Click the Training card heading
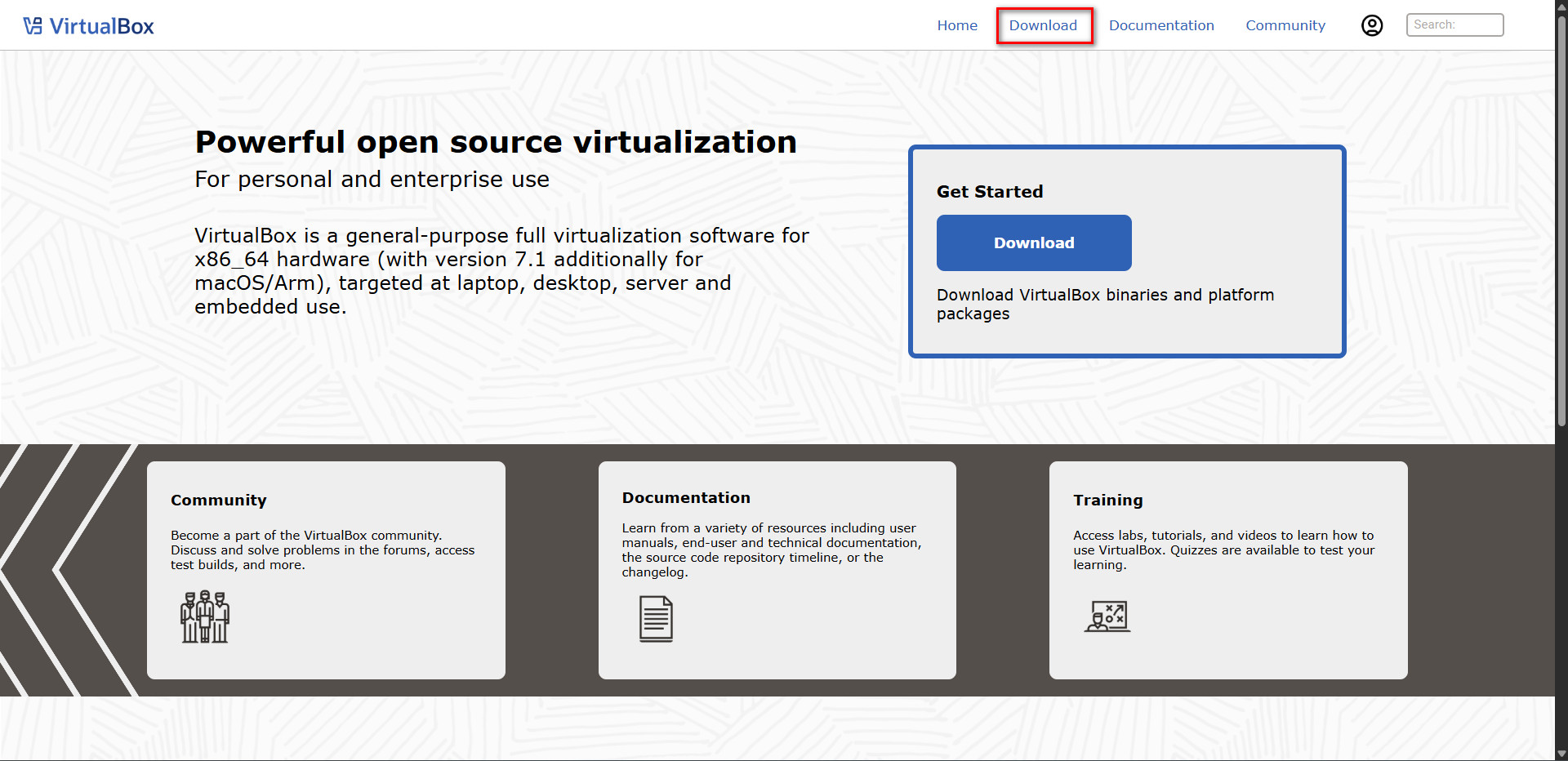This screenshot has width=1568, height=761. [1108, 500]
